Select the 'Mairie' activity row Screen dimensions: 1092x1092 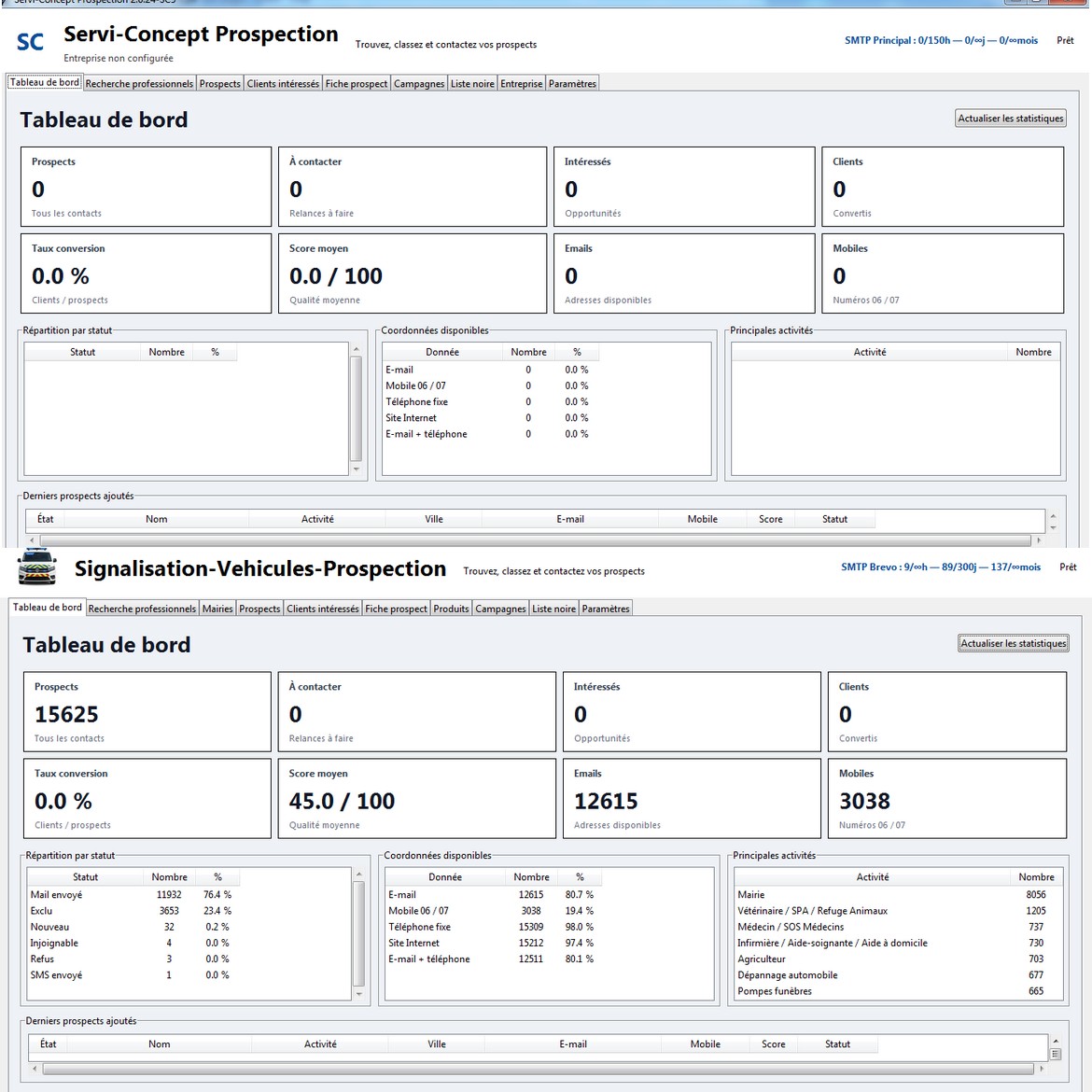click(x=899, y=895)
